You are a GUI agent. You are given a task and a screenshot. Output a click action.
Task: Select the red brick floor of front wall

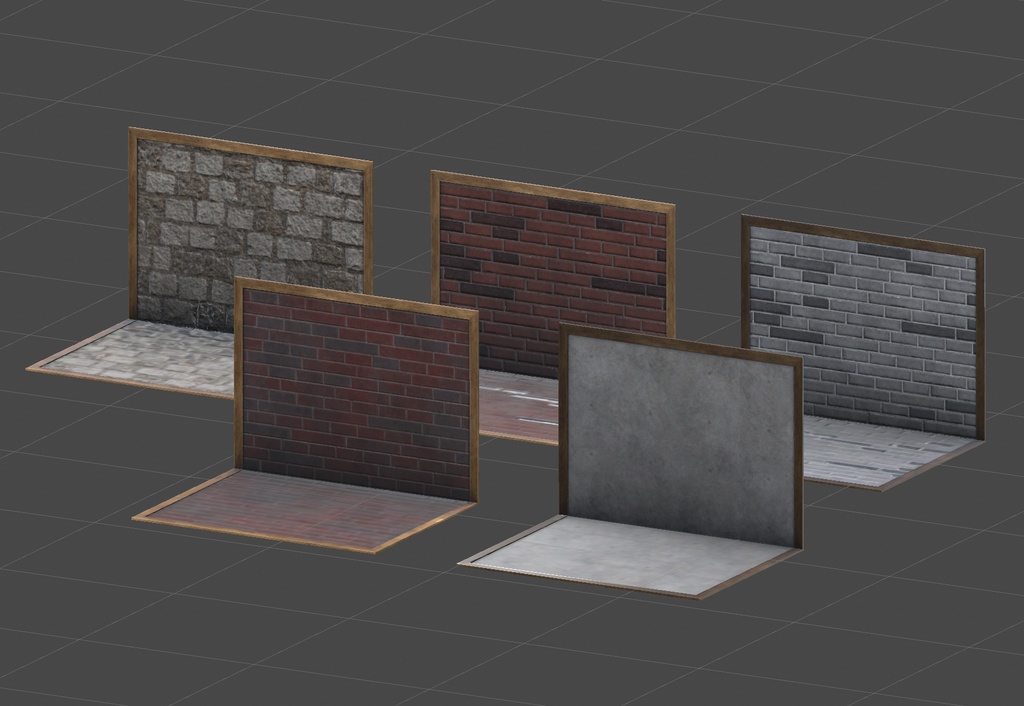(x=304, y=511)
